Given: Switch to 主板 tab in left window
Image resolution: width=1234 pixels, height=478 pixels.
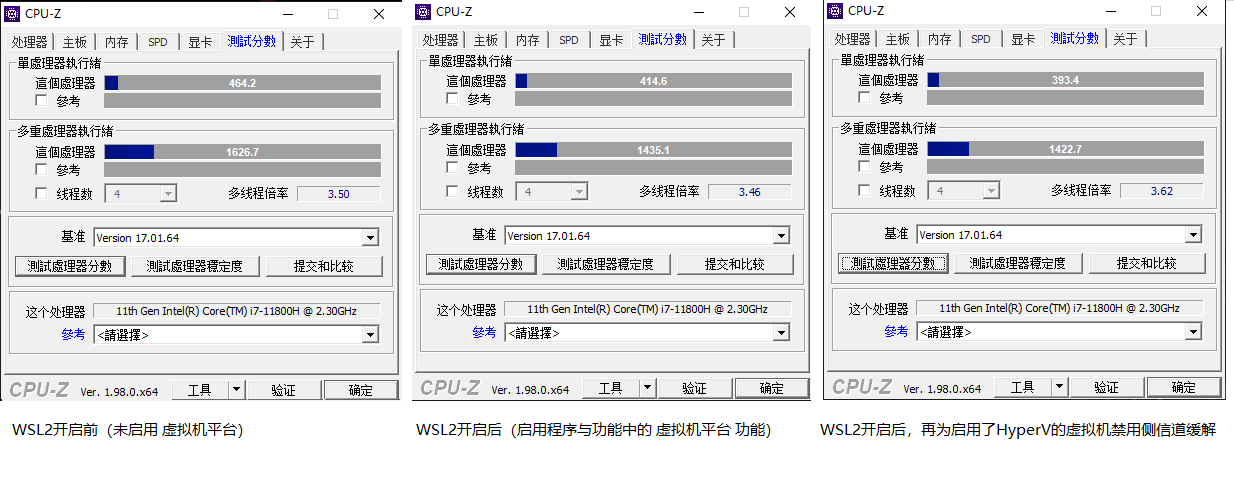Looking at the screenshot, I should 74,42.
